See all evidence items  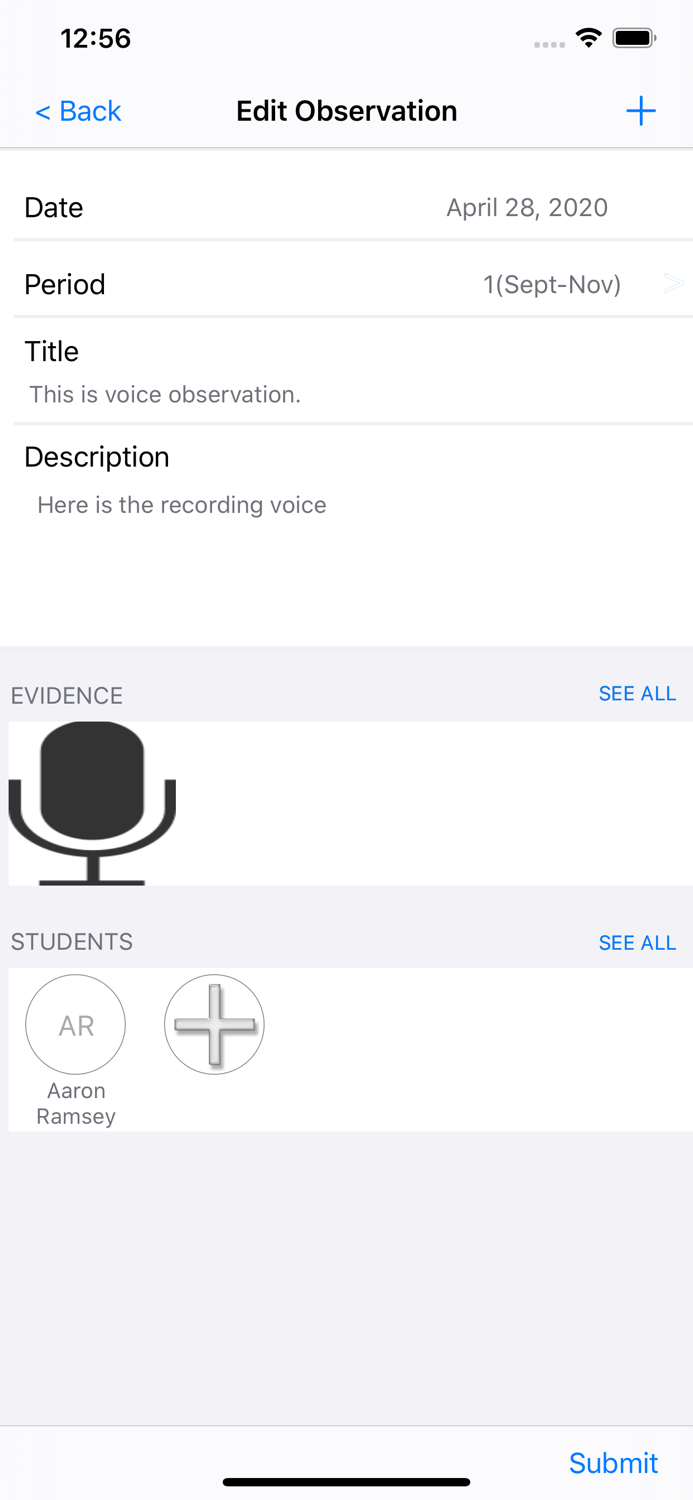pyautogui.click(x=637, y=694)
